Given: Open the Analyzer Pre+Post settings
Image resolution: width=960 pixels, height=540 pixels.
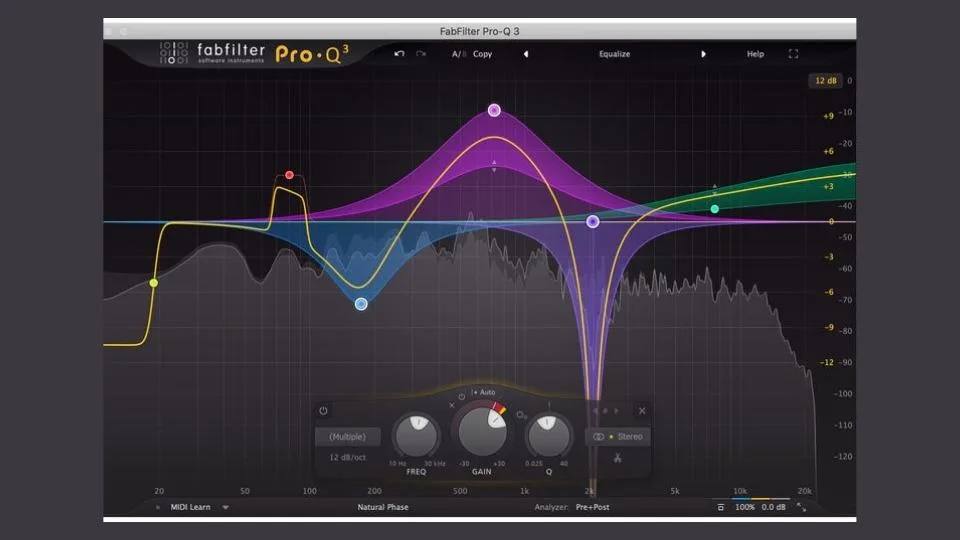Looking at the screenshot, I should pyautogui.click(x=592, y=507).
